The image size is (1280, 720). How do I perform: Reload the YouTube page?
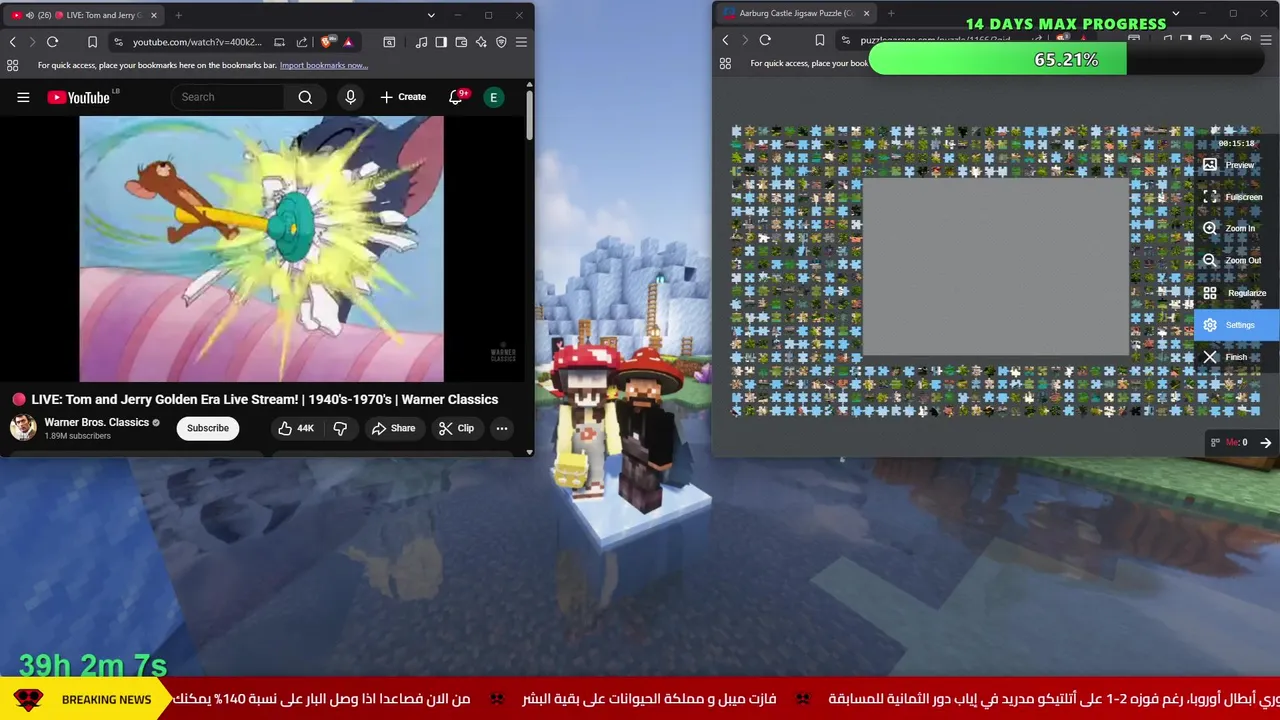point(52,42)
